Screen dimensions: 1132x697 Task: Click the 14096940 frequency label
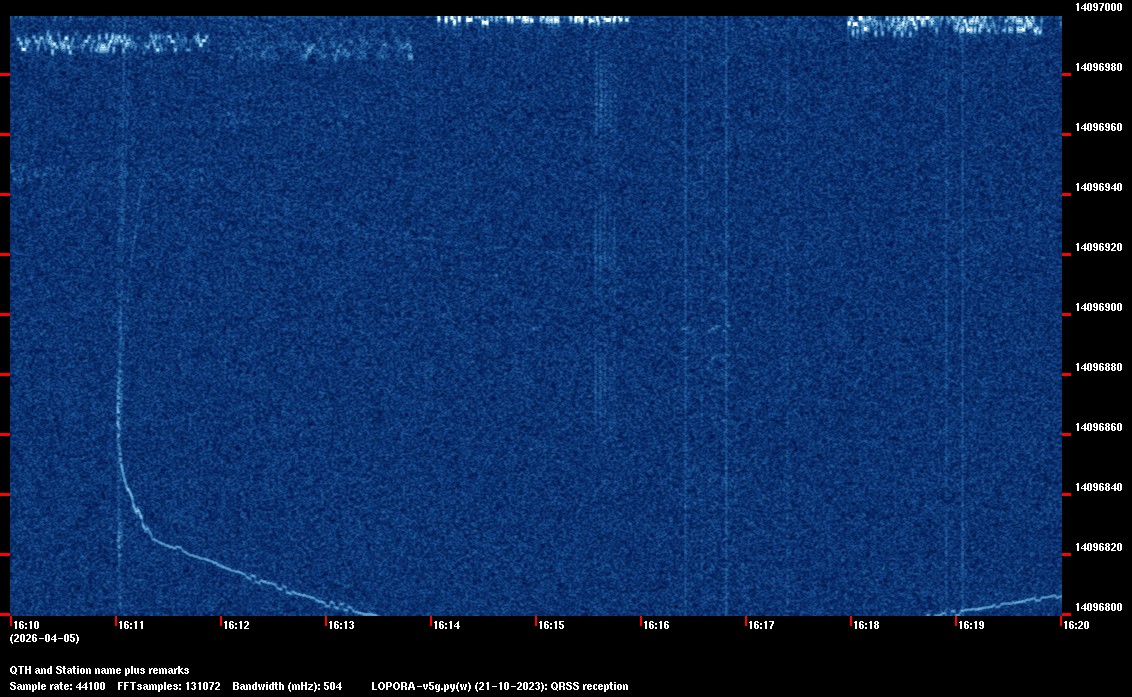(x=1098, y=187)
